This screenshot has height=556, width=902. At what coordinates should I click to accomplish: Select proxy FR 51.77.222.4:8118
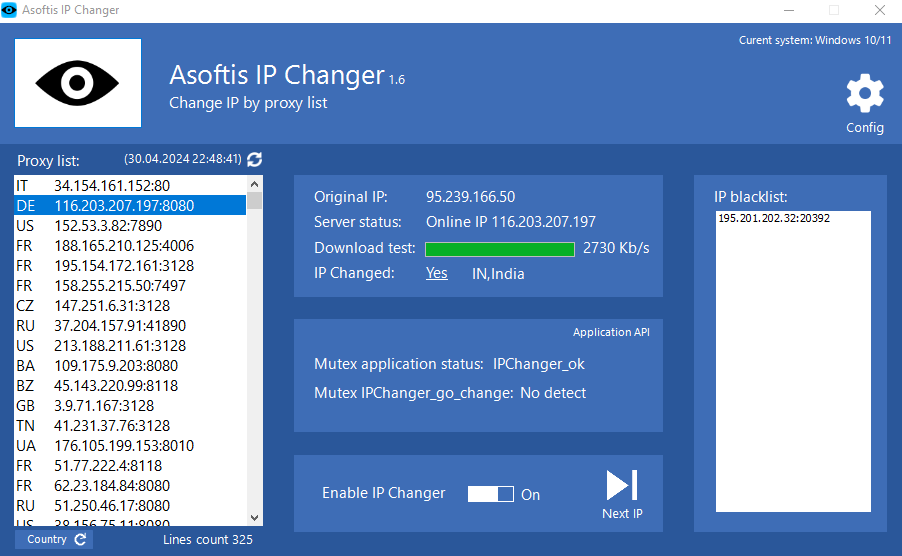coord(130,466)
